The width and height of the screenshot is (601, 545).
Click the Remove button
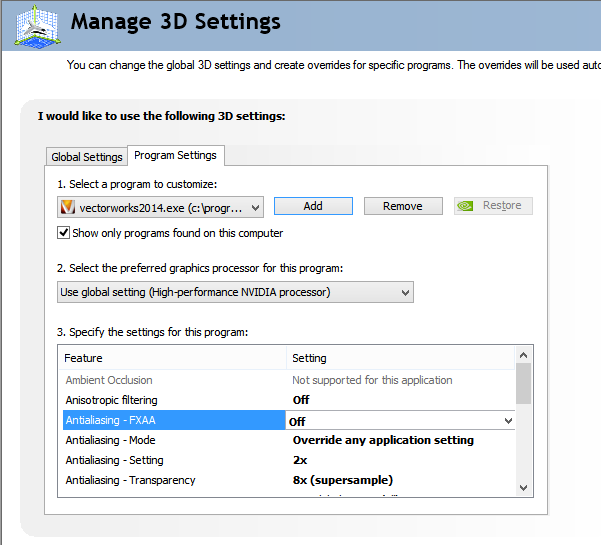(x=402, y=206)
